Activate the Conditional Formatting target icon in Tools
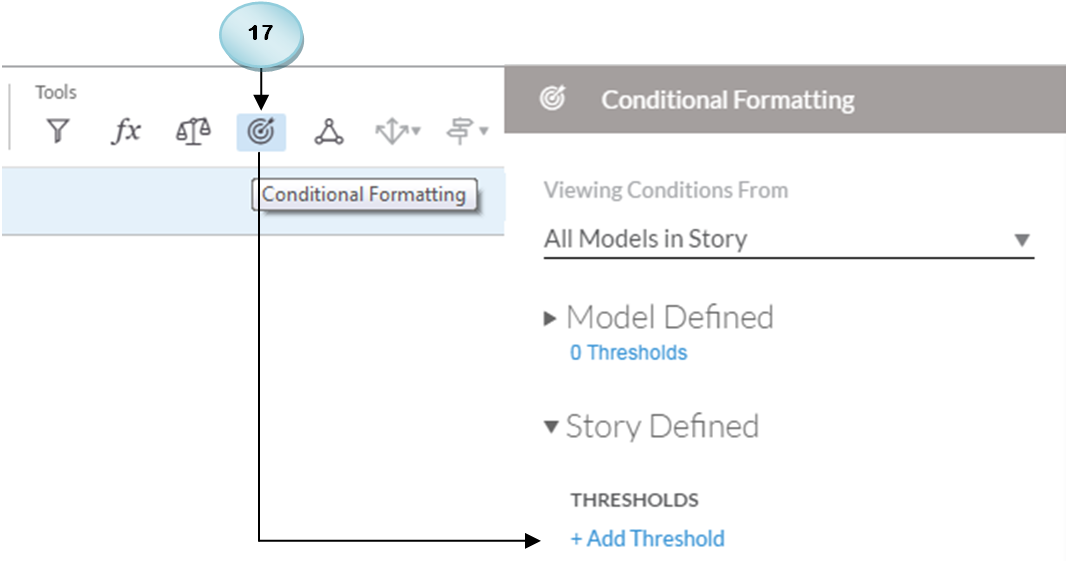 [261, 131]
